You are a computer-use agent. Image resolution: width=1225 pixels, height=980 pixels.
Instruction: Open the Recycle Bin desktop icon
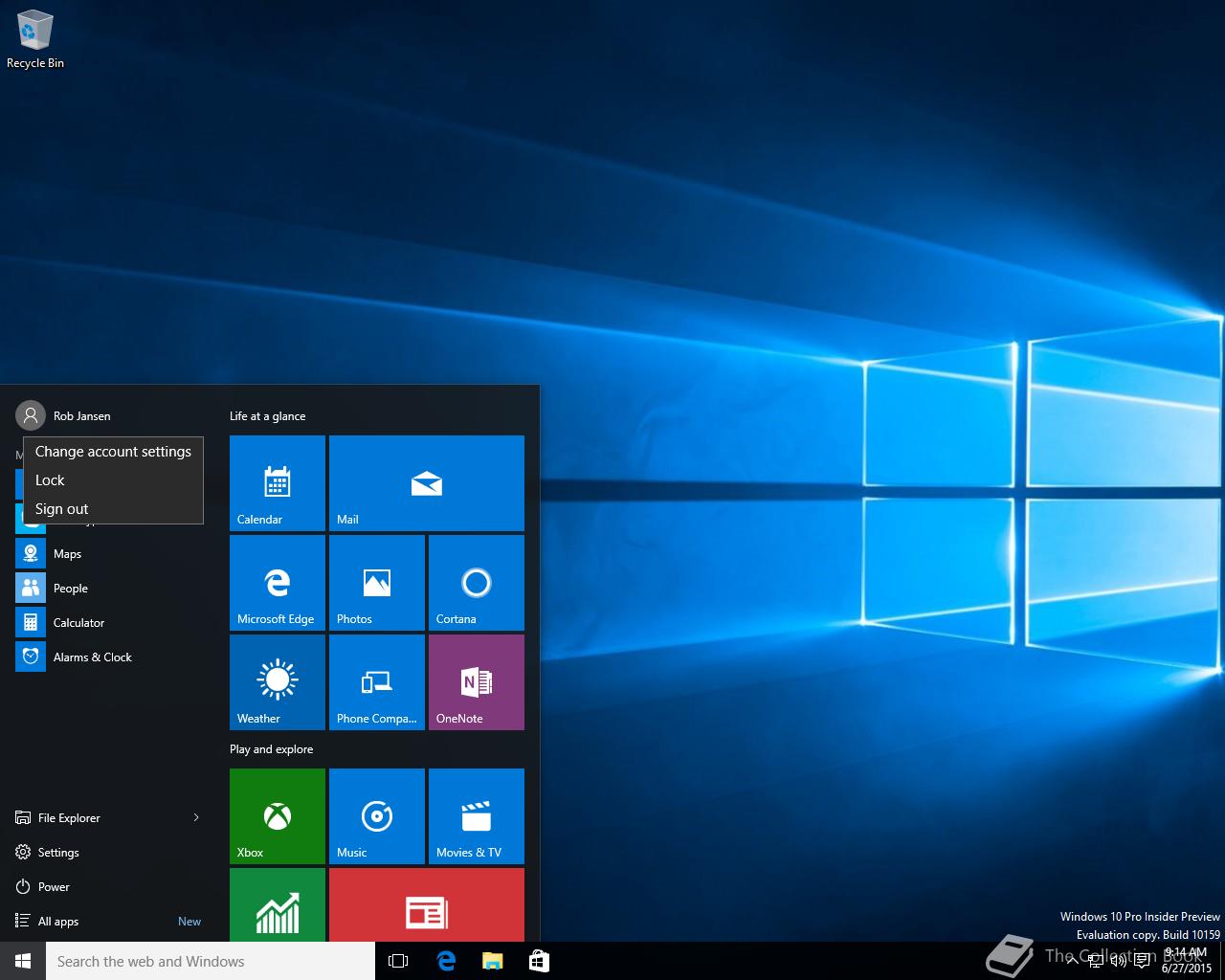click(35, 40)
